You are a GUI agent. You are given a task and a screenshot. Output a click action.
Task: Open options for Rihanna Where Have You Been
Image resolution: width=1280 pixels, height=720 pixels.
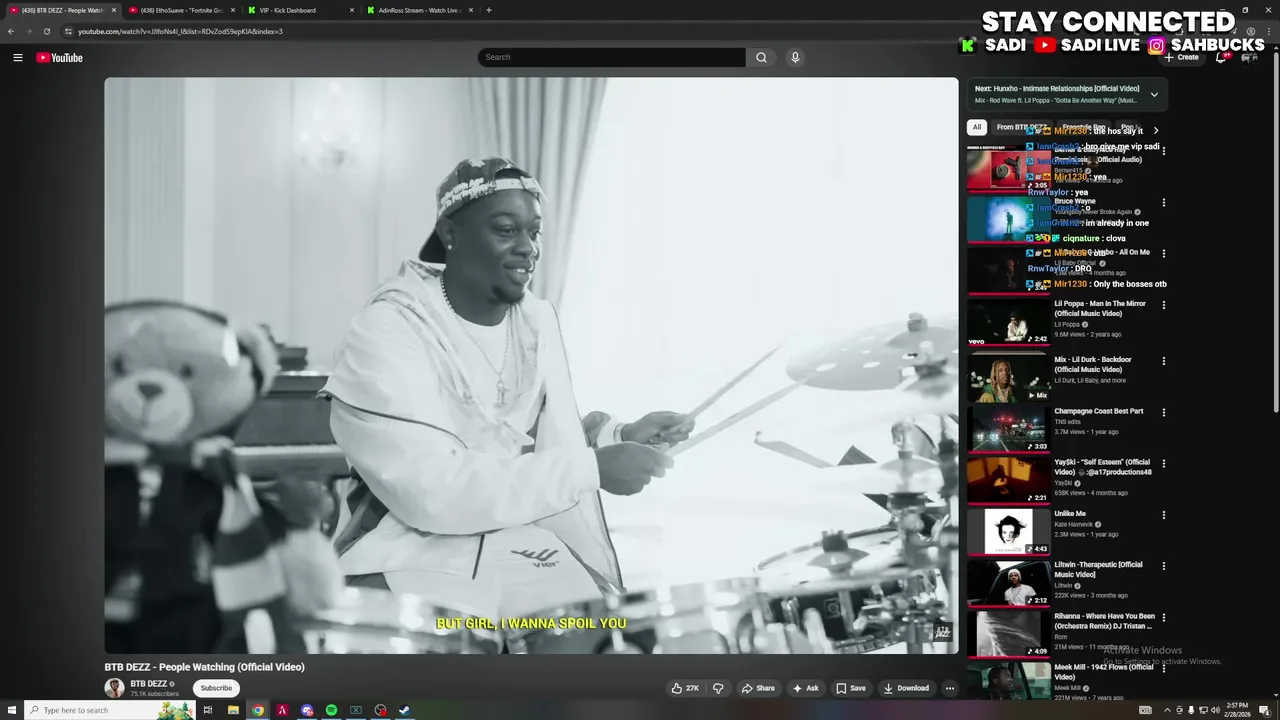coord(1164,618)
